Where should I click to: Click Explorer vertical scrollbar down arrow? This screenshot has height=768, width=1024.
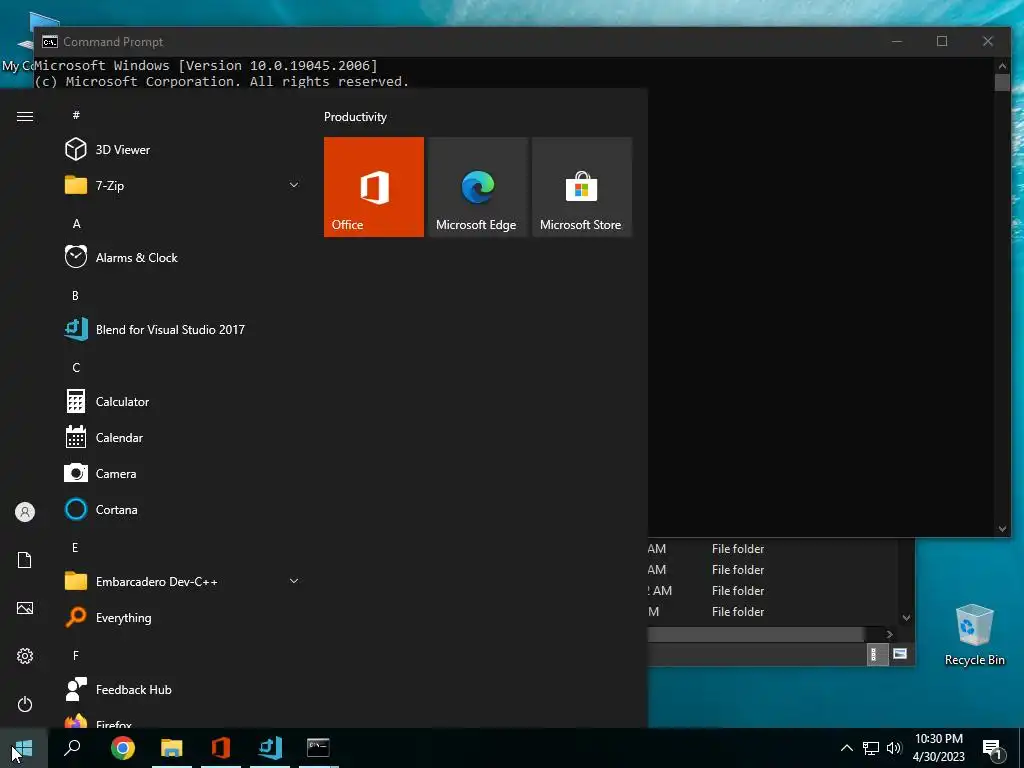coord(906,618)
